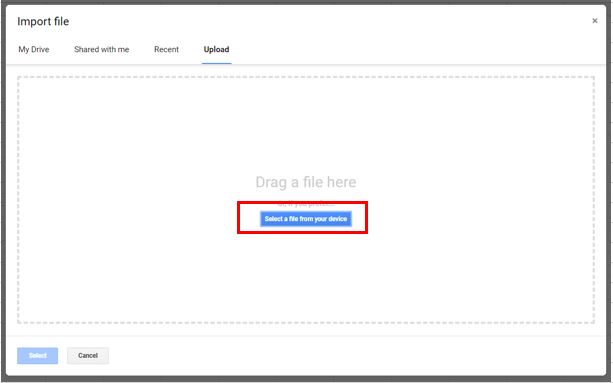Browse files stored in My Drive
This screenshot has width=613, height=383.
(x=34, y=50)
